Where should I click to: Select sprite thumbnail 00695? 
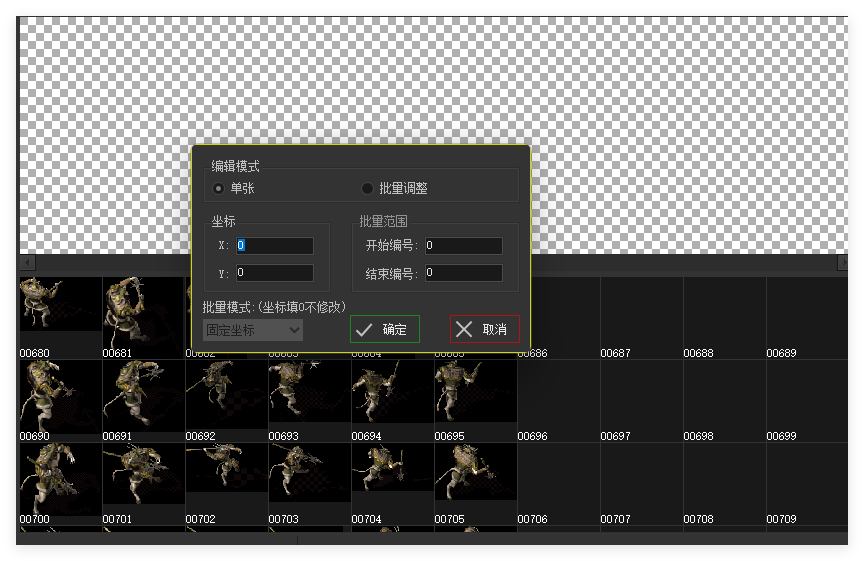pyautogui.click(x=475, y=395)
